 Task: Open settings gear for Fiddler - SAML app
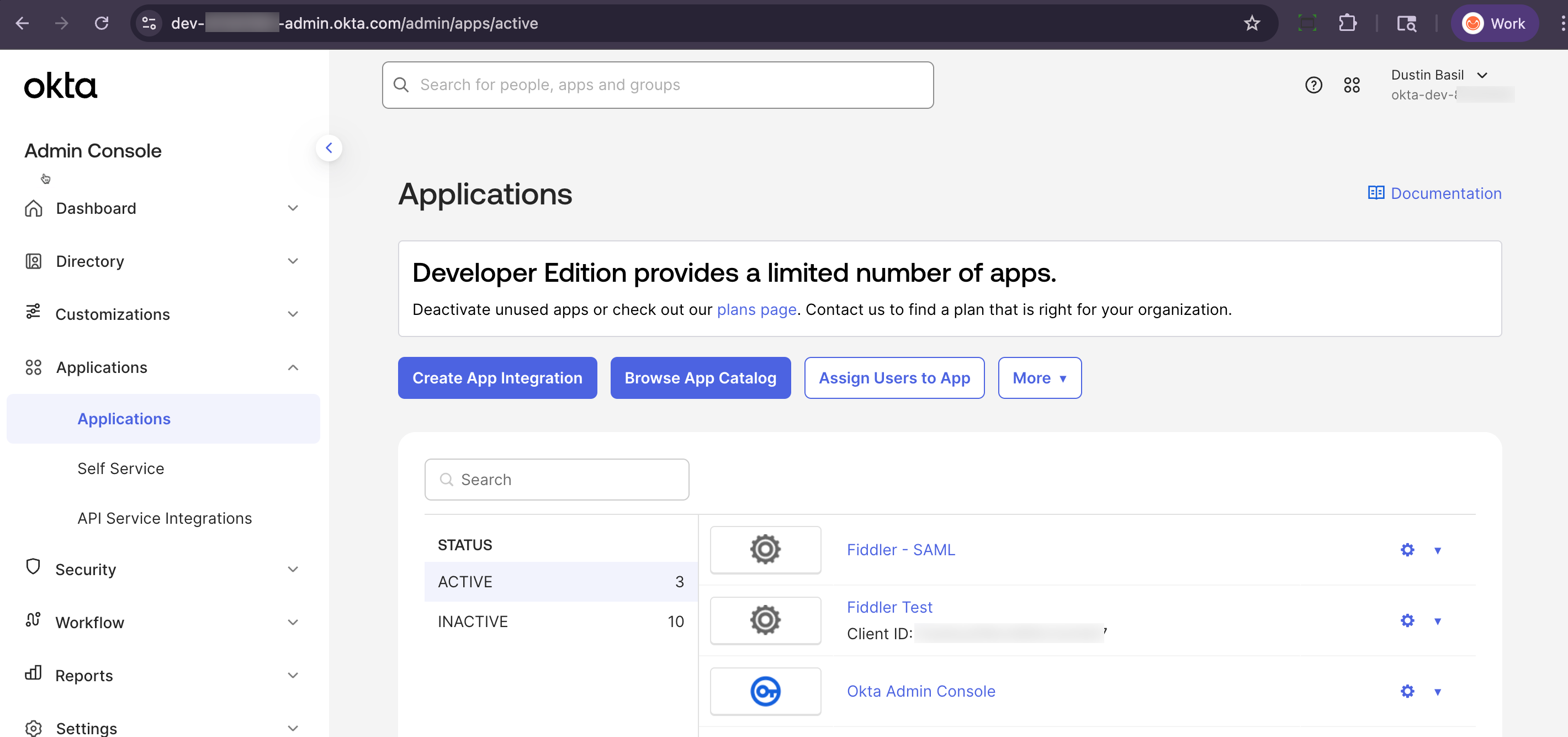[1407, 549]
